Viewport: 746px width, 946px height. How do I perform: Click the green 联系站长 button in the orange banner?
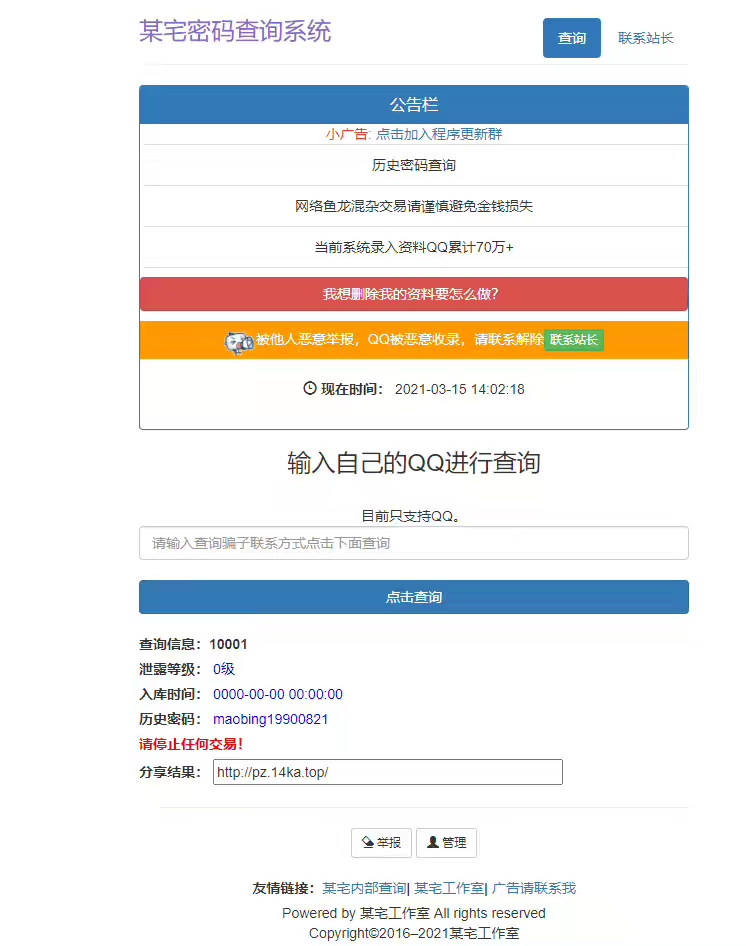click(574, 340)
